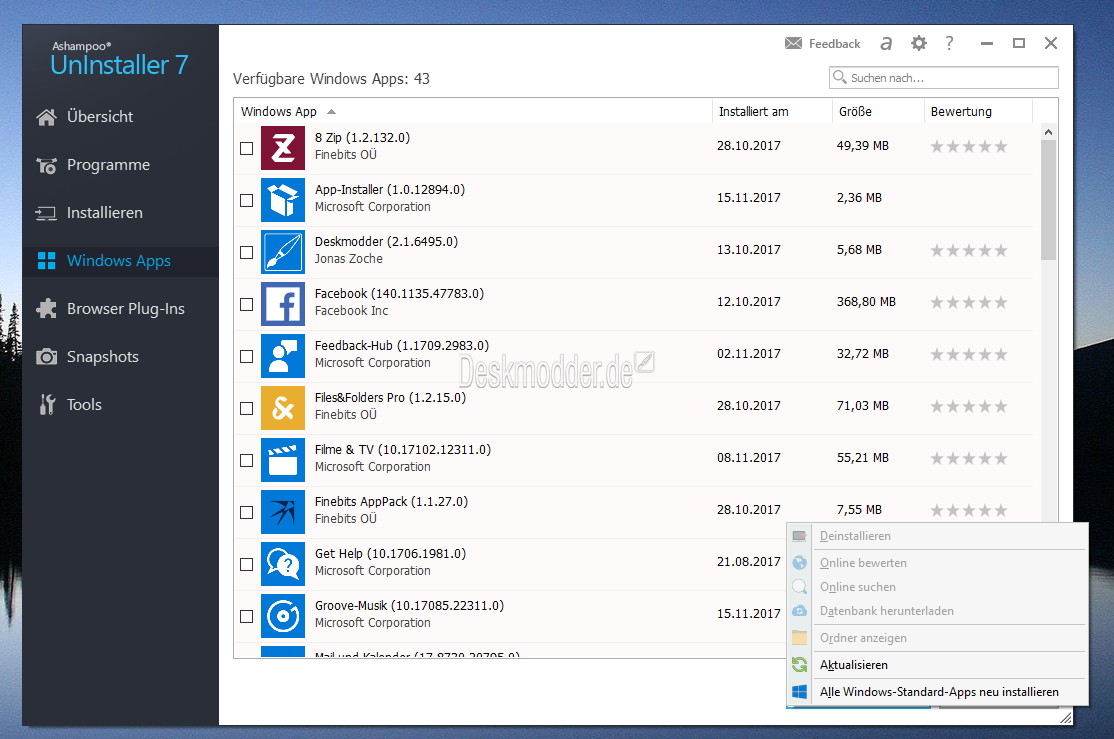Click the Windows Apps tile icon
1114x739 pixels.
tap(46, 261)
